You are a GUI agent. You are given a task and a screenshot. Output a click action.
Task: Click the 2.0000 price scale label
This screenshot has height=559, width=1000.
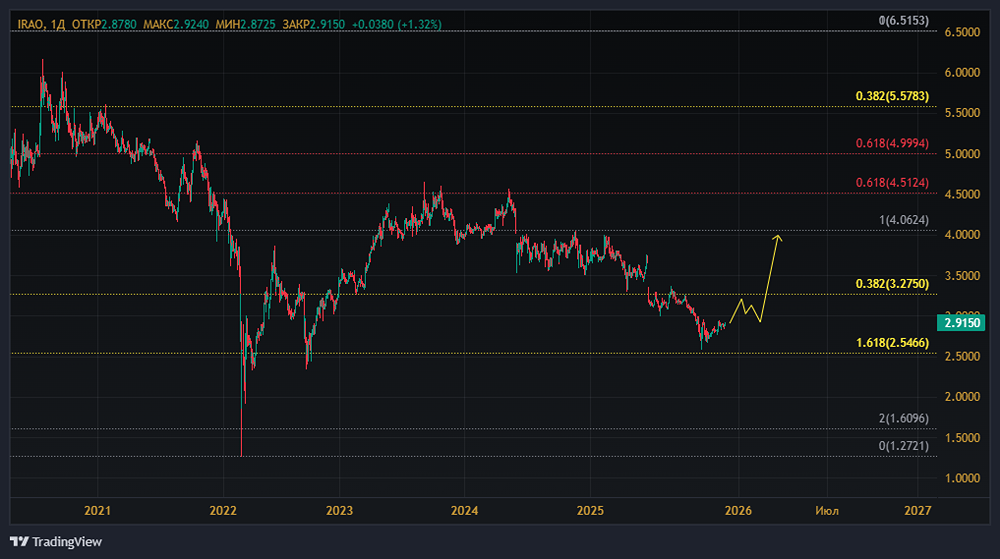point(962,396)
